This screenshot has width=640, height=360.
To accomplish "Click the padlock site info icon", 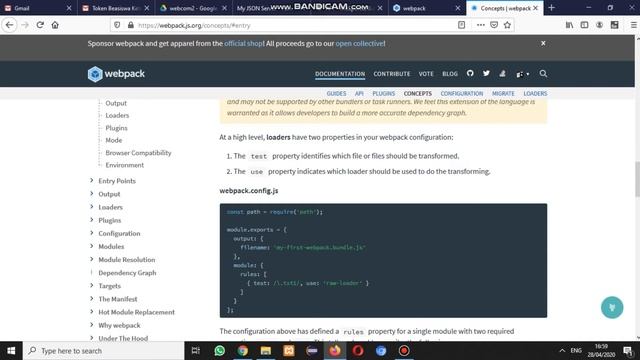I will (x=131, y=25).
